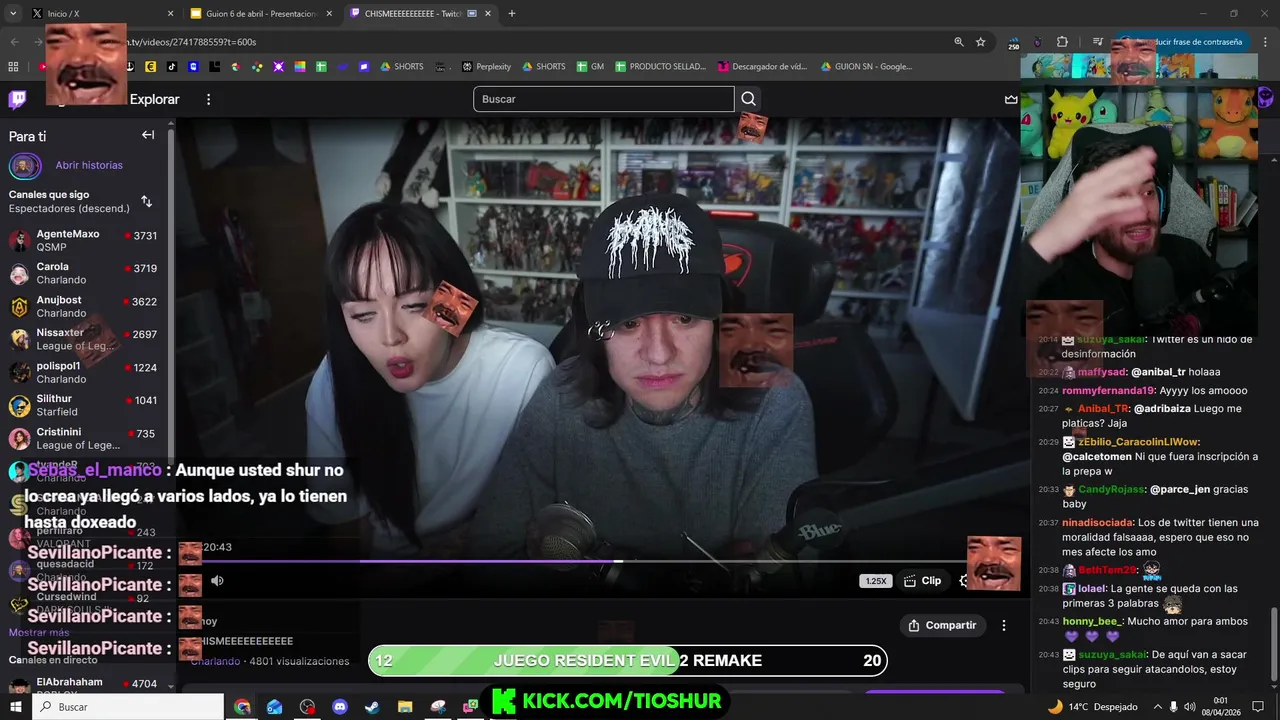Open the weather widget 14°C Despejado
Screen dimensions: 1280x720
(1092, 707)
